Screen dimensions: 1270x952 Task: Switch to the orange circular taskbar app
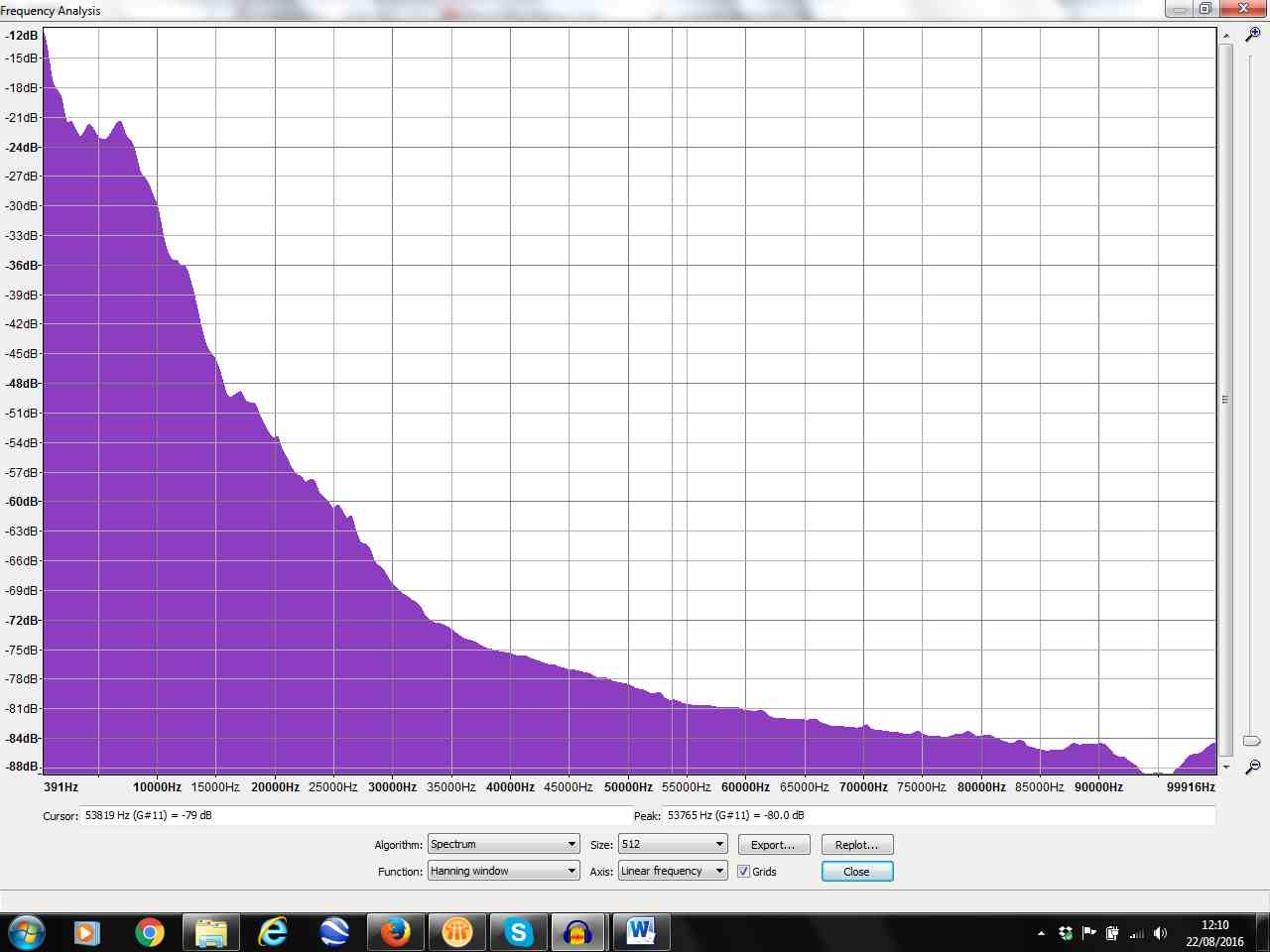click(x=457, y=932)
